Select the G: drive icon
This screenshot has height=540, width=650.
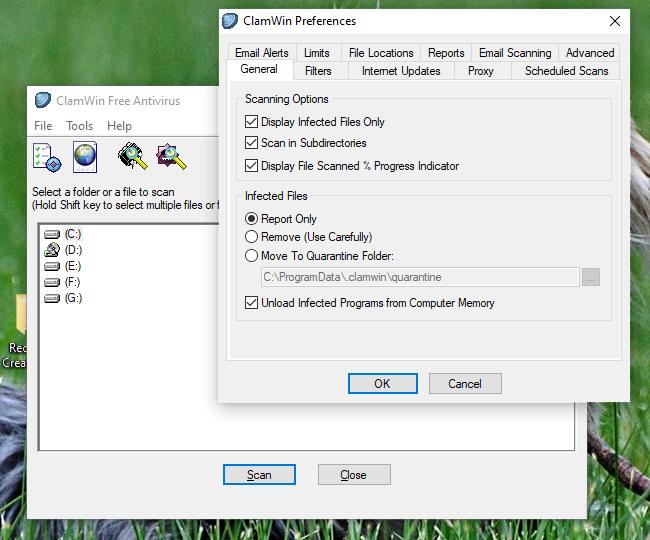tap(52, 299)
